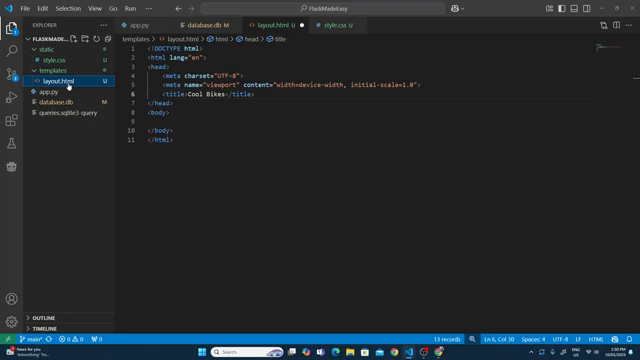The width and height of the screenshot is (640, 360).
Task: Open the Manage gear menu
Action: tap(11, 322)
